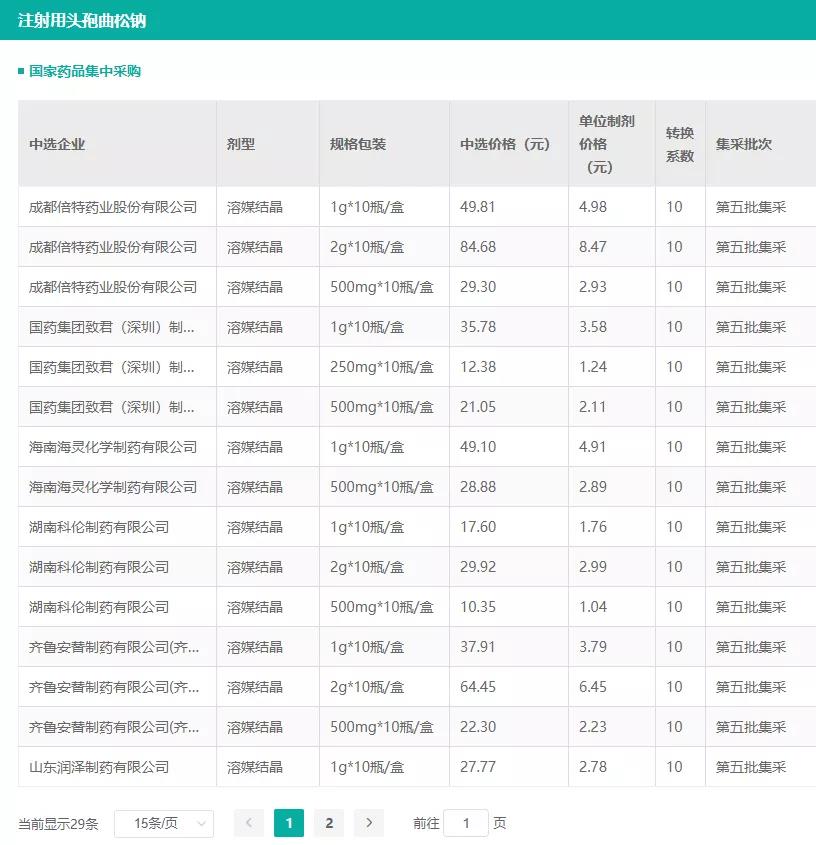
Task: Go to page 2 of results
Action: [x=329, y=823]
